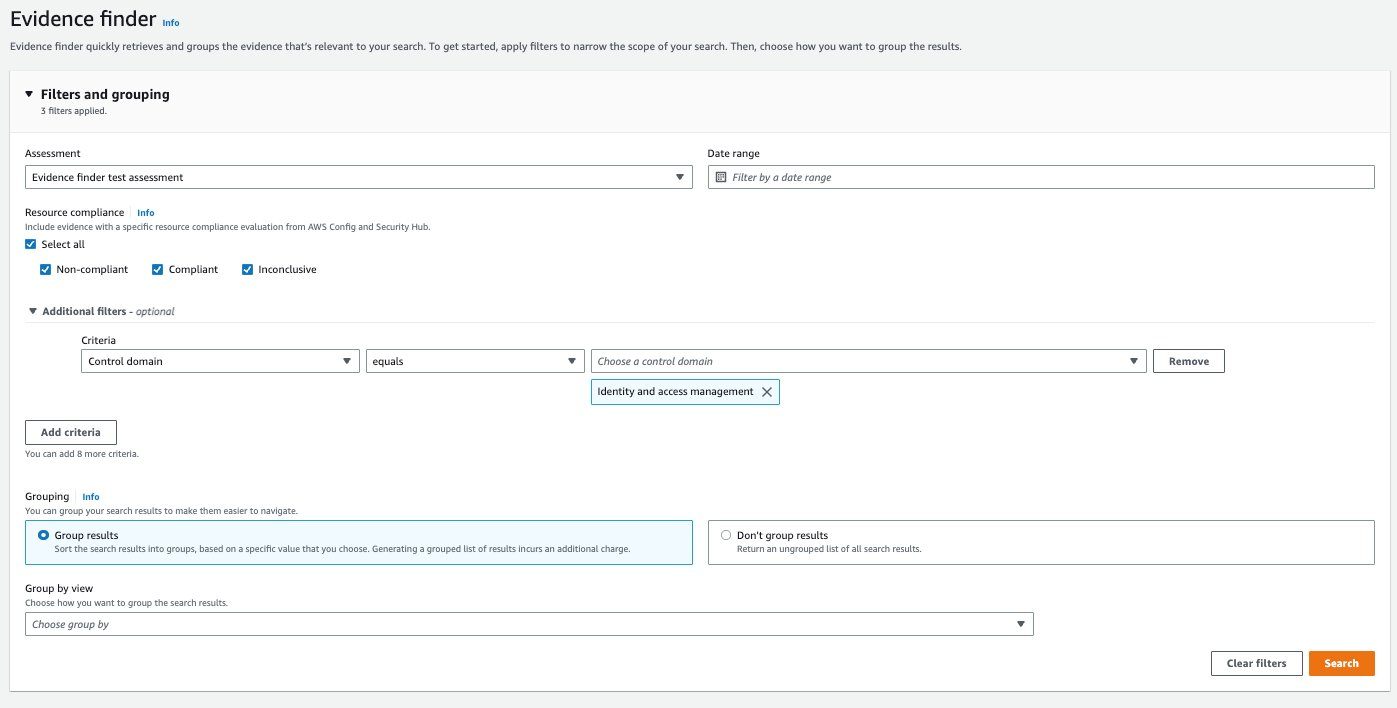Click Info next to Resource compliance
Image resolution: width=1397 pixels, height=708 pixels.
[x=145, y=212]
